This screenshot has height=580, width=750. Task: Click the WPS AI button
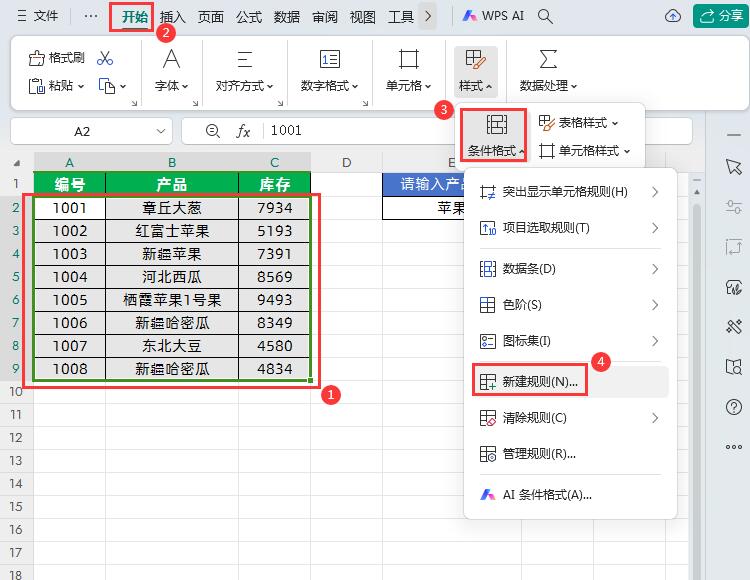pyautogui.click(x=493, y=16)
